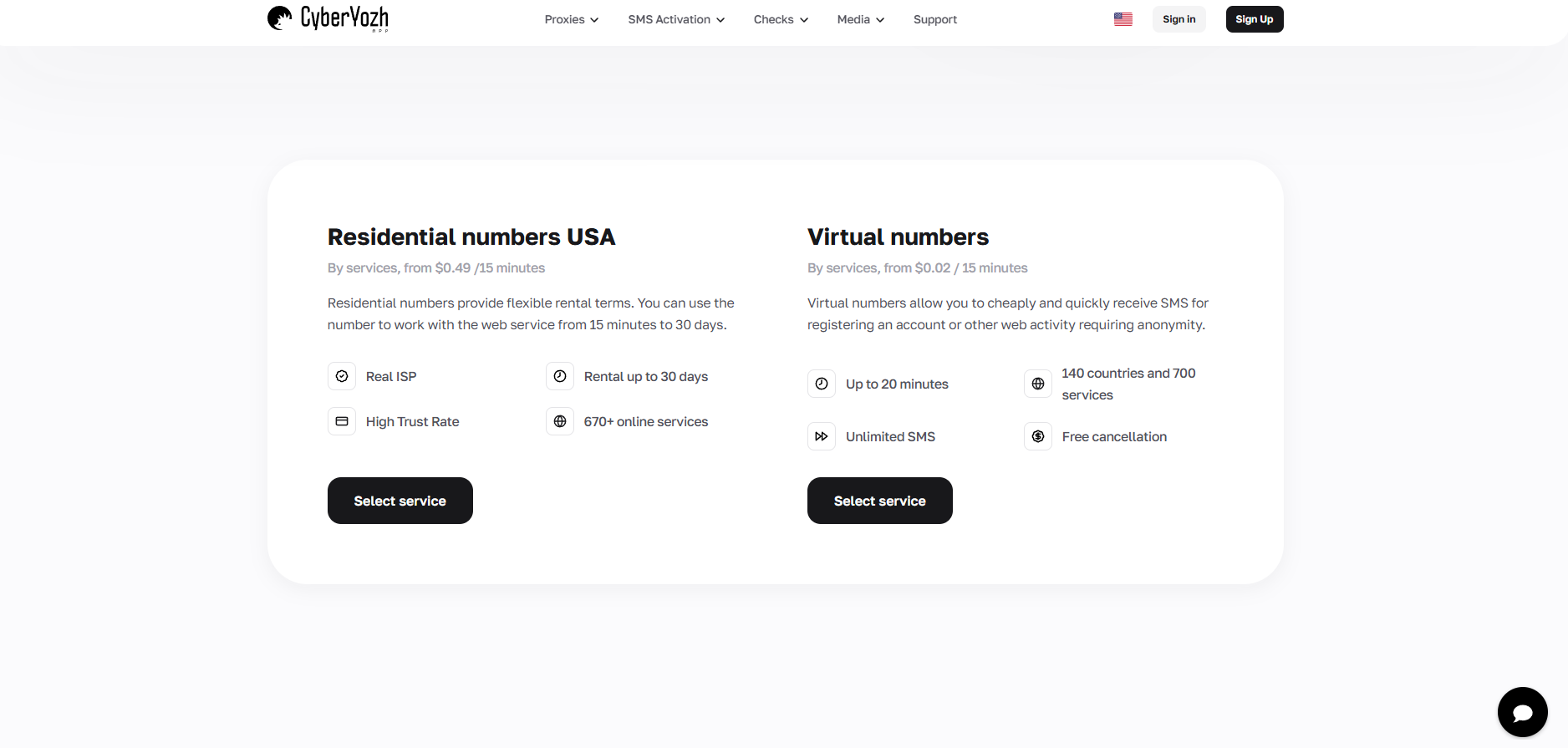The height and width of the screenshot is (748, 1568).
Task: Click the CyberVozh logo
Action: [x=328, y=18]
